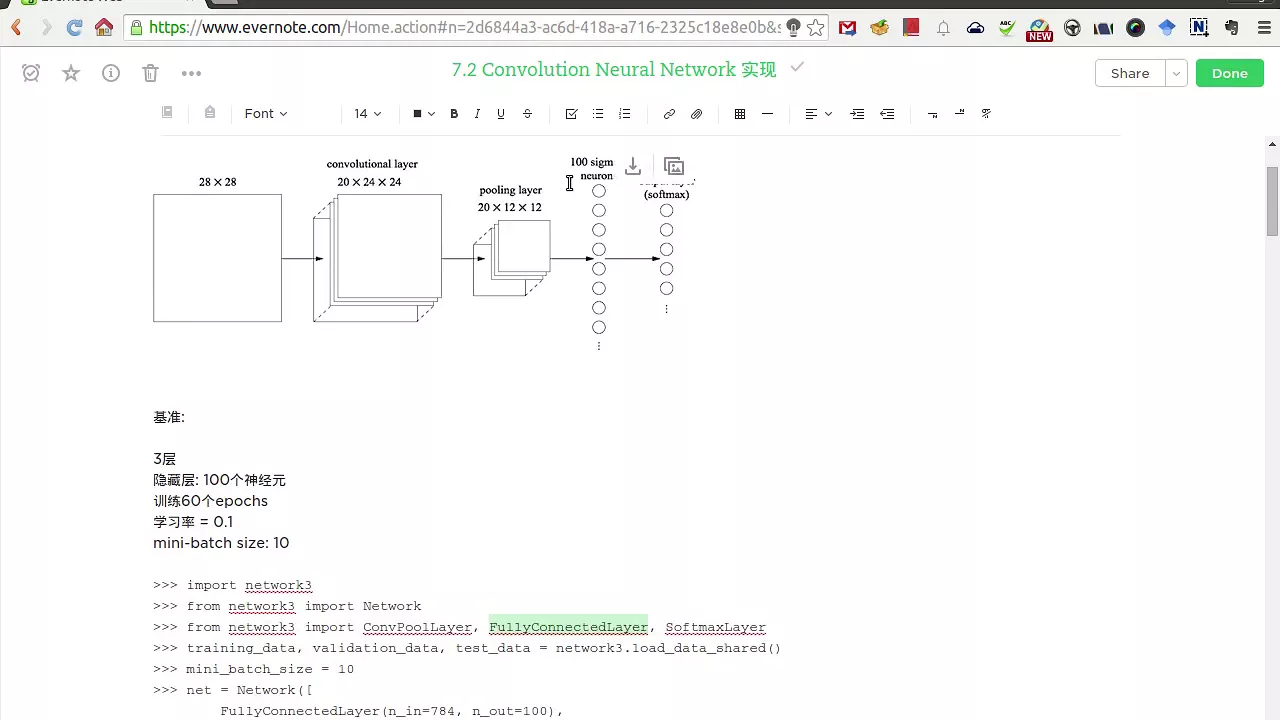Toggle italic formatting
This screenshot has height=720, width=1280.
[x=477, y=114]
